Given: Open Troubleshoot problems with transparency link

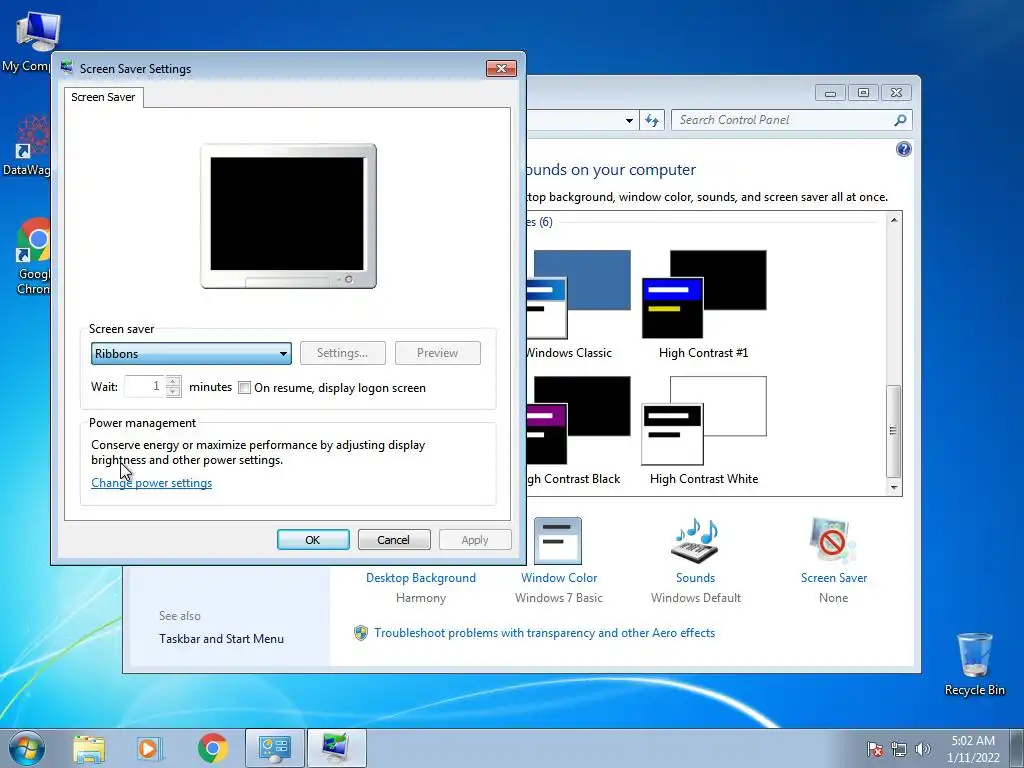Looking at the screenshot, I should tap(545, 633).
